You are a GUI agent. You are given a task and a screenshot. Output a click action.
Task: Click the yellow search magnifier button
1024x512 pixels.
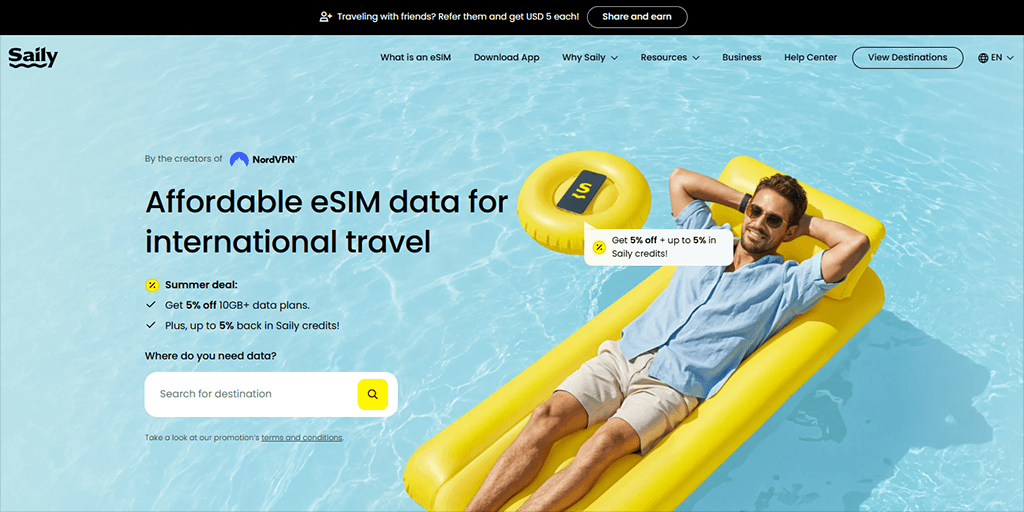point(372,394)
